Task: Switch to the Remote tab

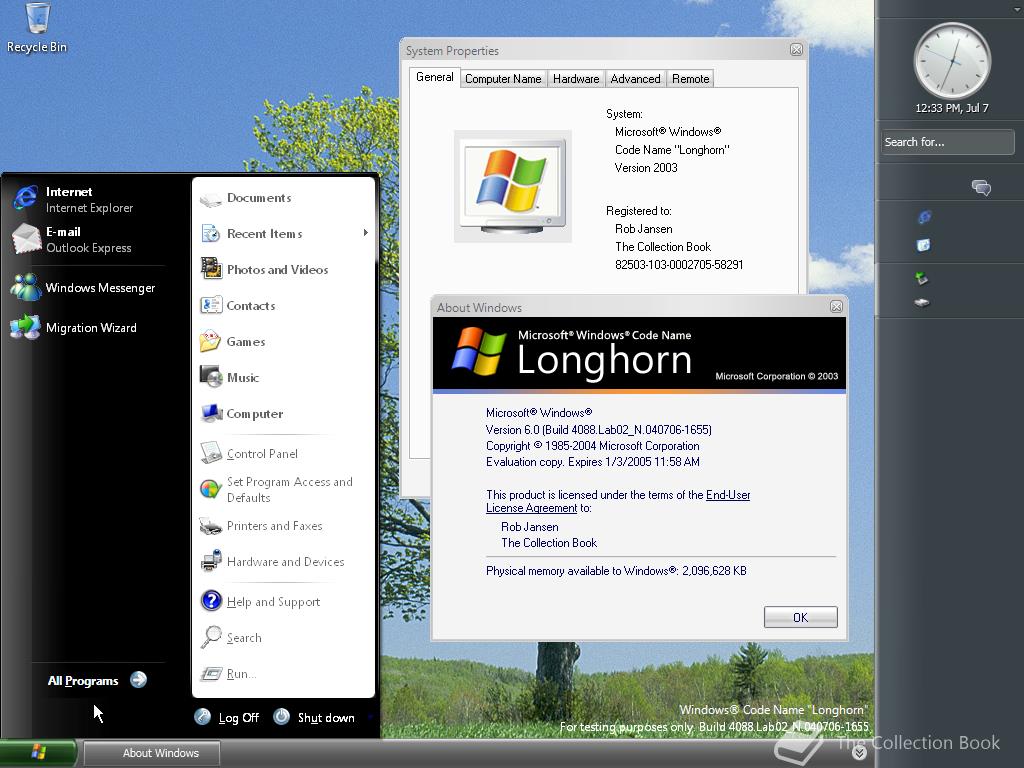Action: click(690, 78)
